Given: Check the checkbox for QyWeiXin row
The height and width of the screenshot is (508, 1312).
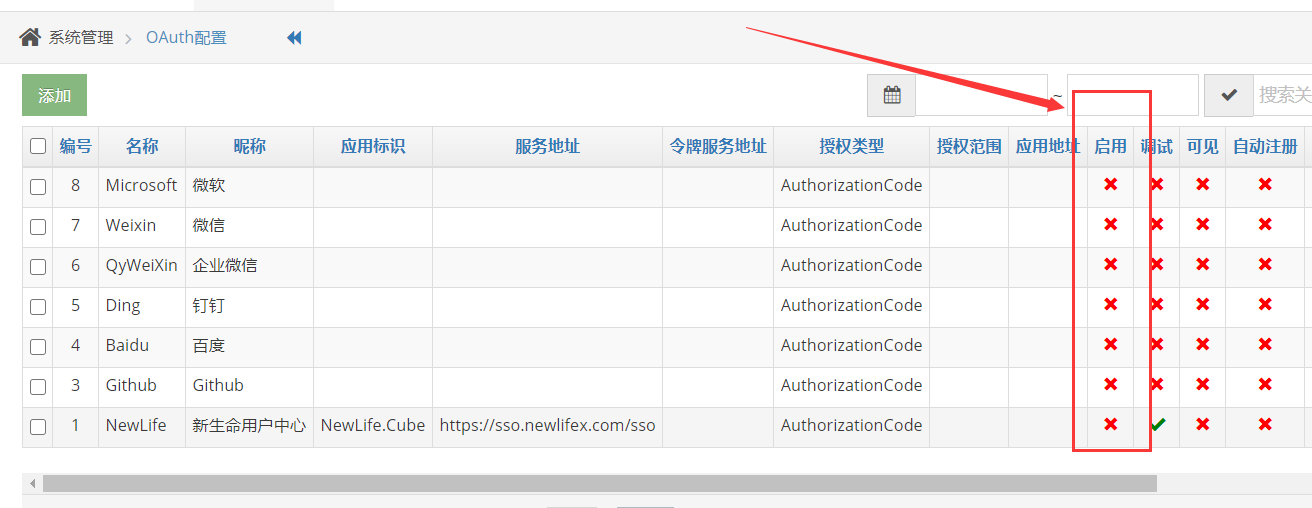Looking at the screenshot, I should point(38,267).
